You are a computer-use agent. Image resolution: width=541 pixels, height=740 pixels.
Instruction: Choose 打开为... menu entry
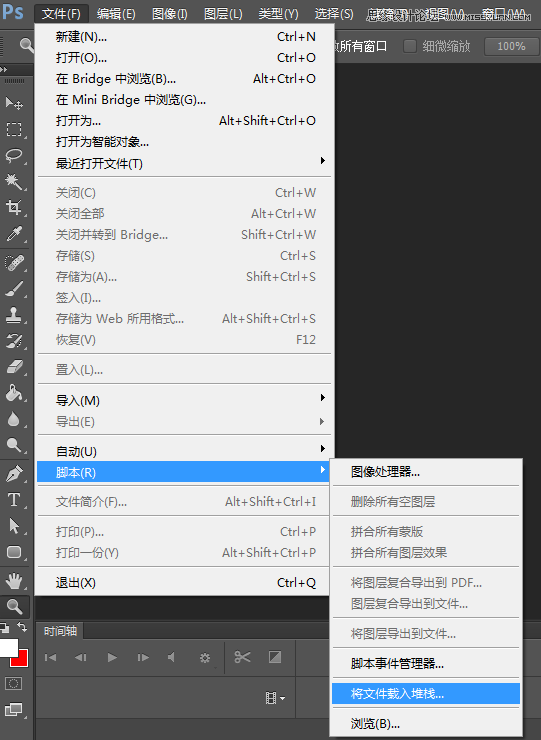[185, 120]
